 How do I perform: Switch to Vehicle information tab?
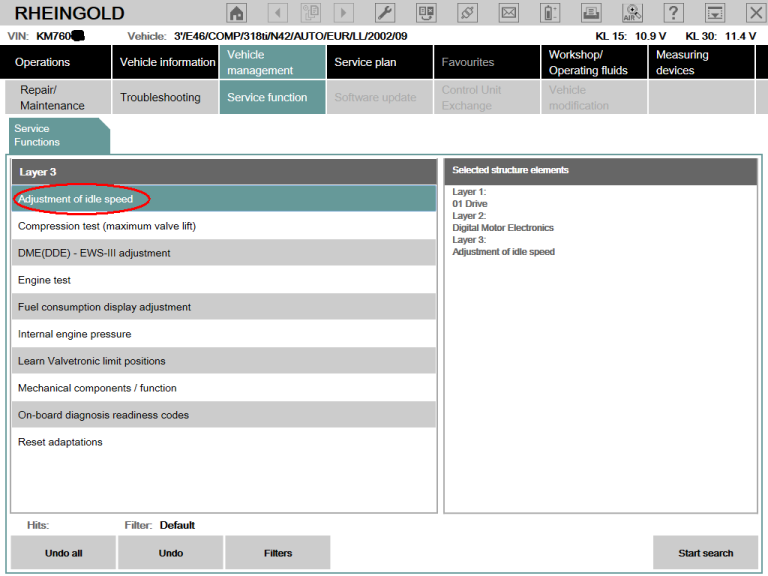[x=166, y=62]
